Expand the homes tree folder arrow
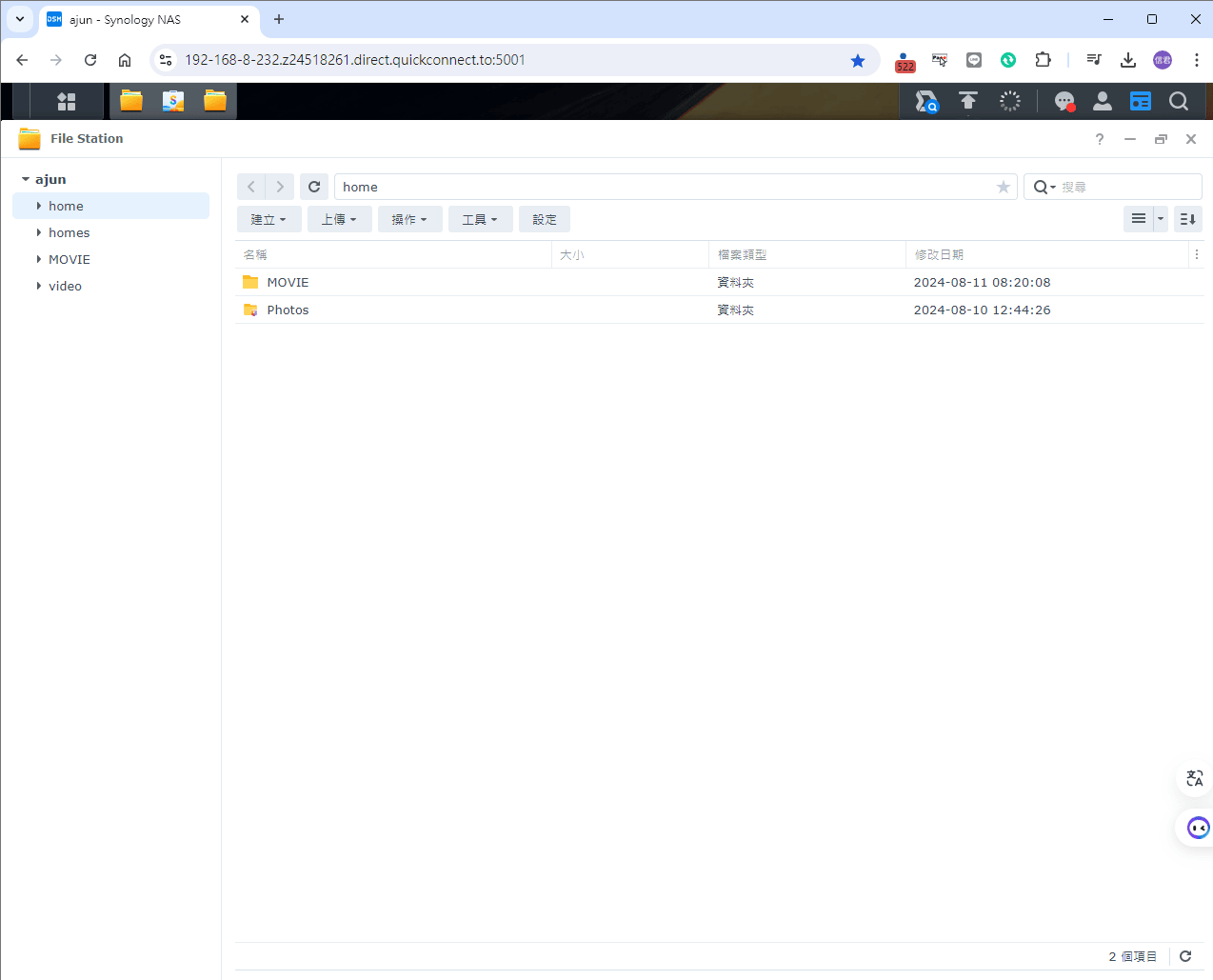This screenshot has height=980, width=1213. 39,232
